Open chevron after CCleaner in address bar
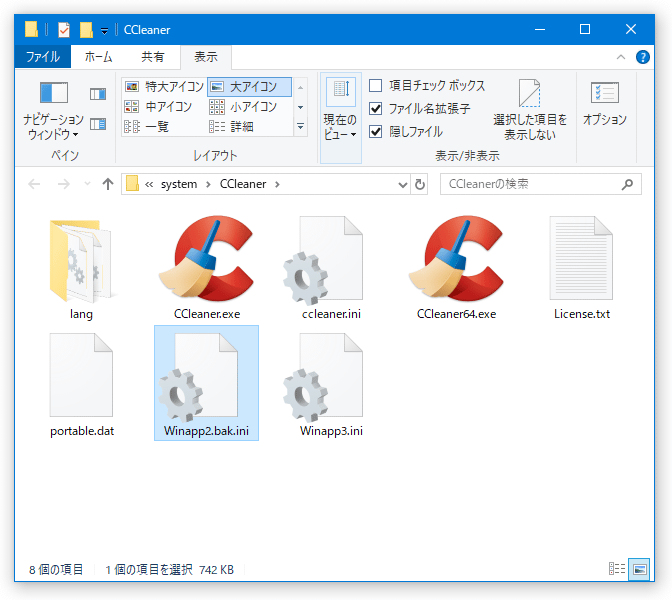Viewport: 672px width, 600px height. pos(277,185)
